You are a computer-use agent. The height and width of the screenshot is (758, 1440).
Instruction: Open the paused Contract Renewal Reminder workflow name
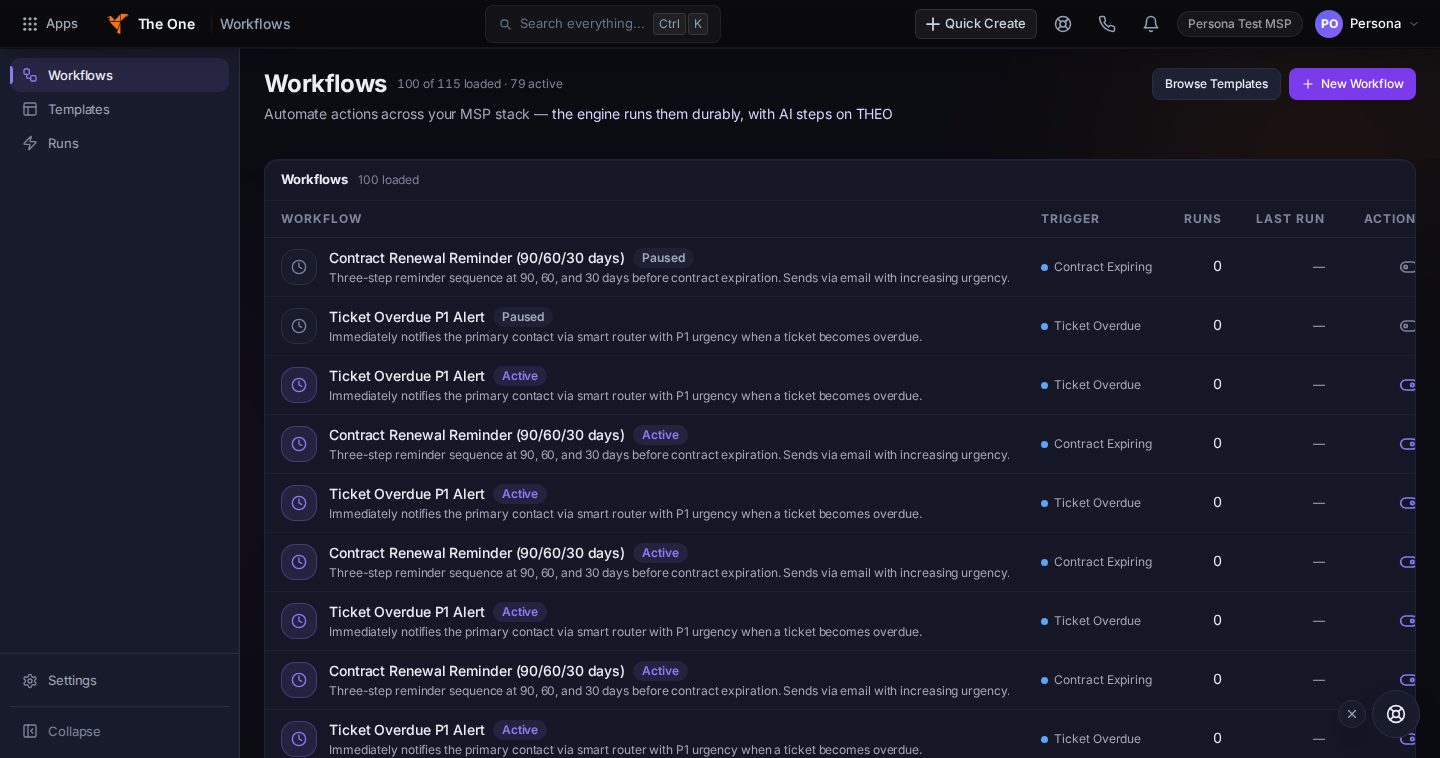pos(477,258)
